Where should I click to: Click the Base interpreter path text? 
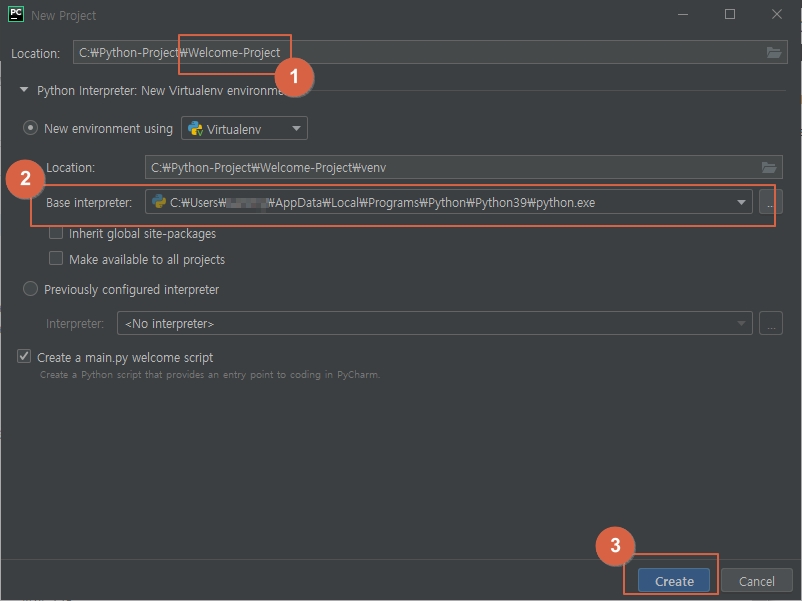[x=382, y=203]
